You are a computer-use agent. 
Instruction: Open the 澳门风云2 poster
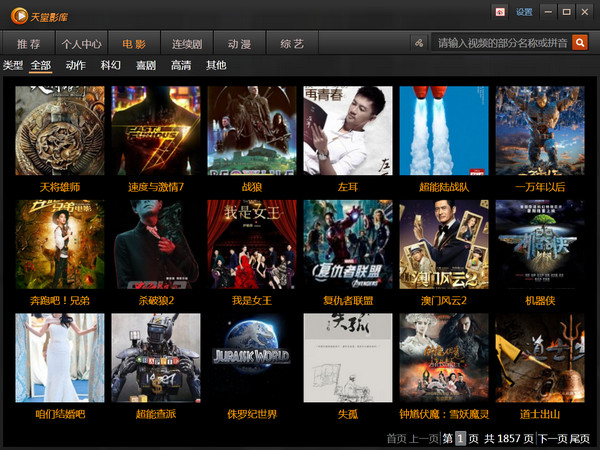(x=444, y=244)
